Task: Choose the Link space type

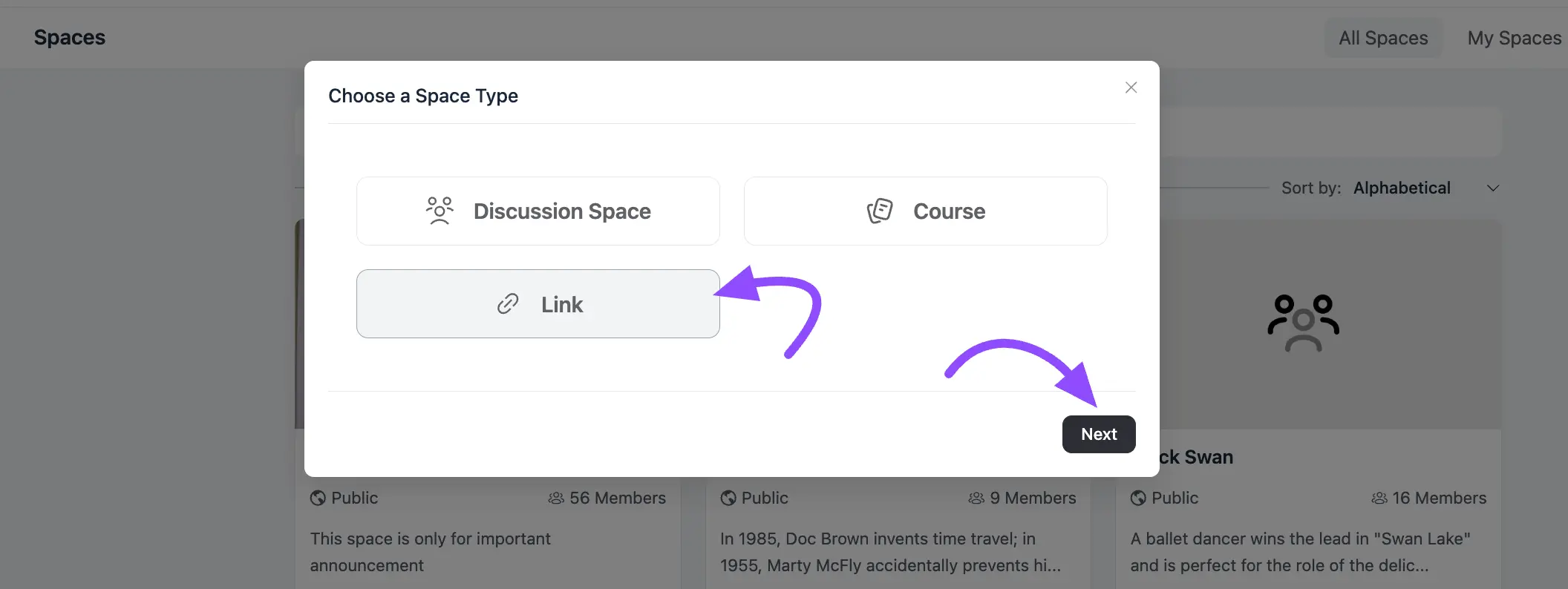Action: click(538, 303)
